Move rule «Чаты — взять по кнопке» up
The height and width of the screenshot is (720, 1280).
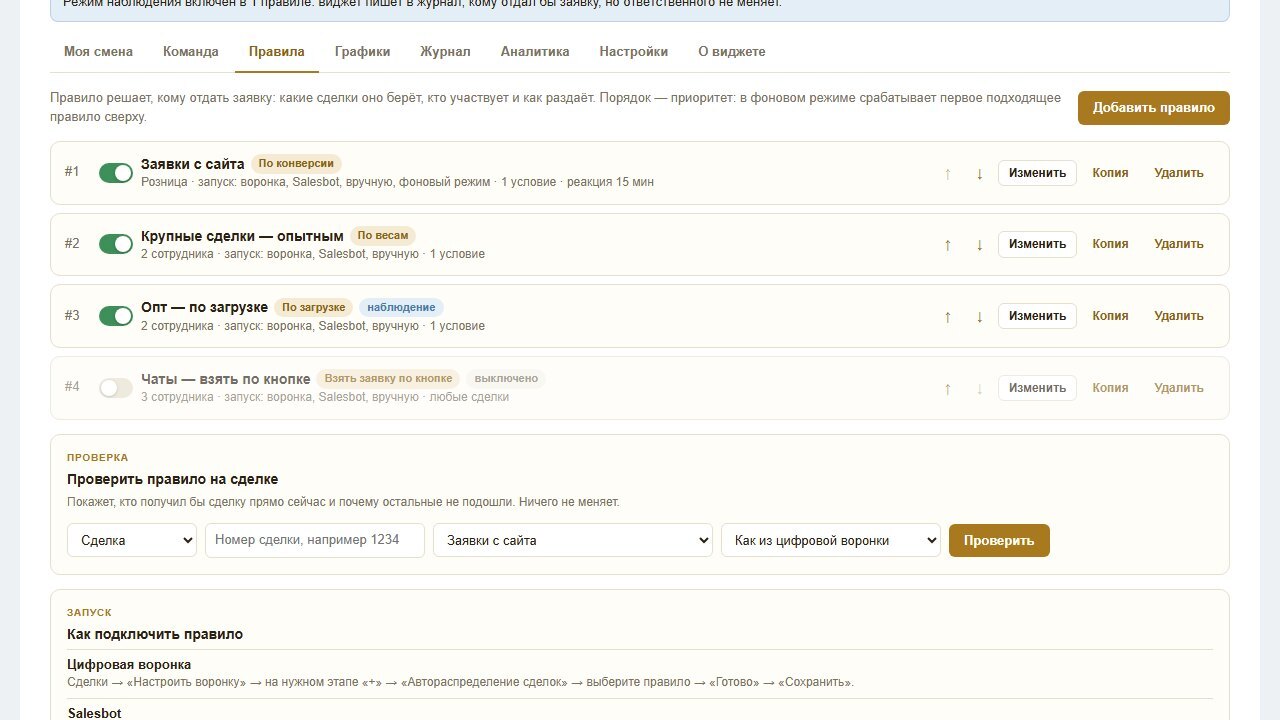(x=947, y=389)
